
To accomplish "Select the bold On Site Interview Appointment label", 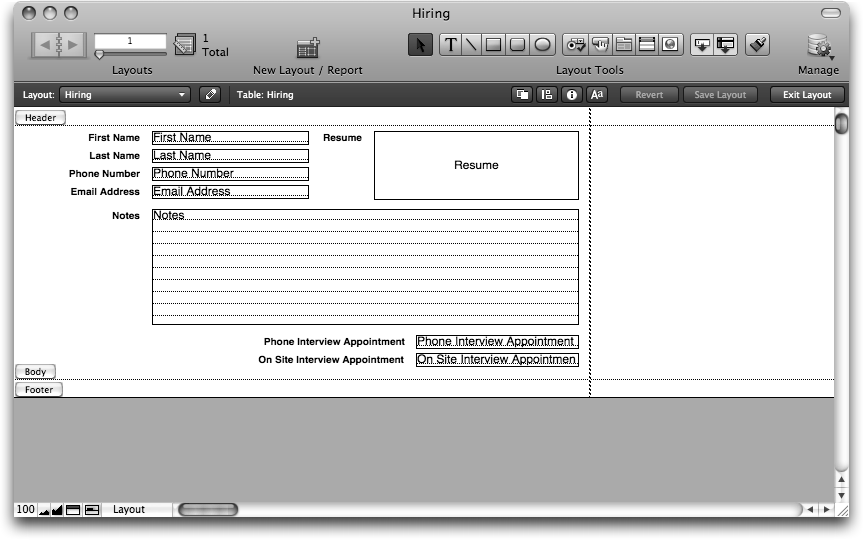I will point(331,359).
